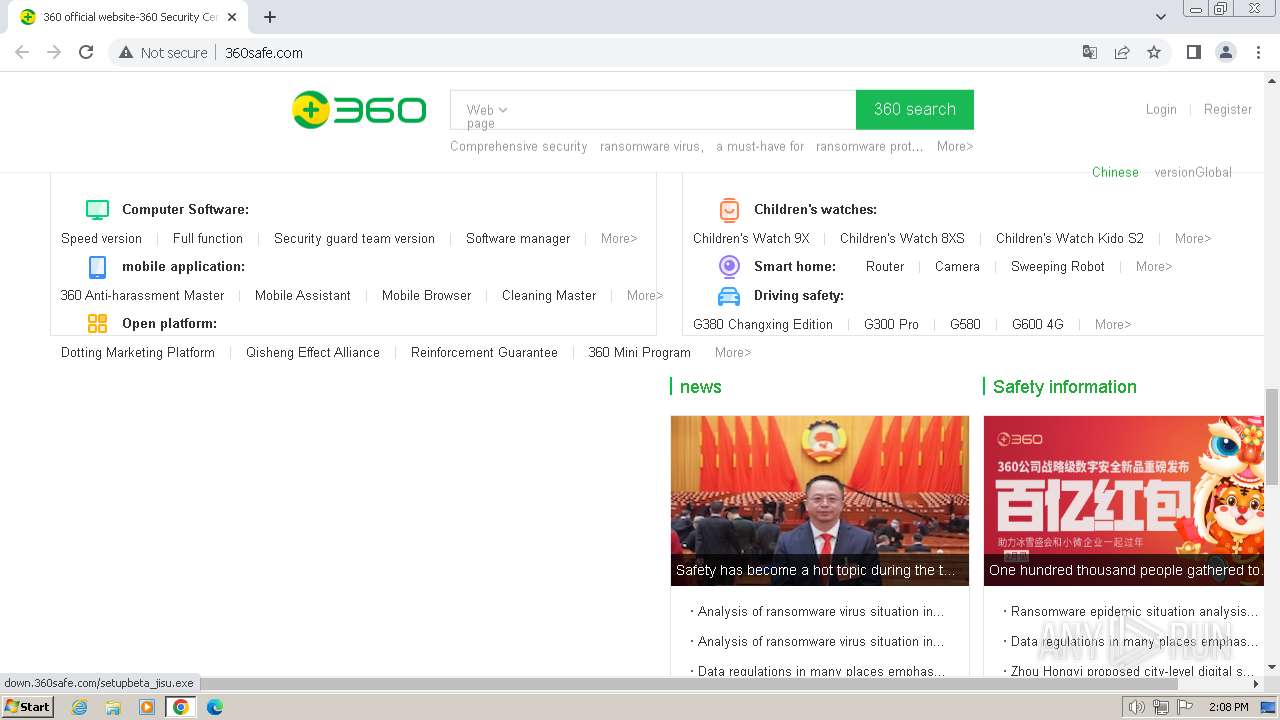Click the news section heading

pos(700,387)
